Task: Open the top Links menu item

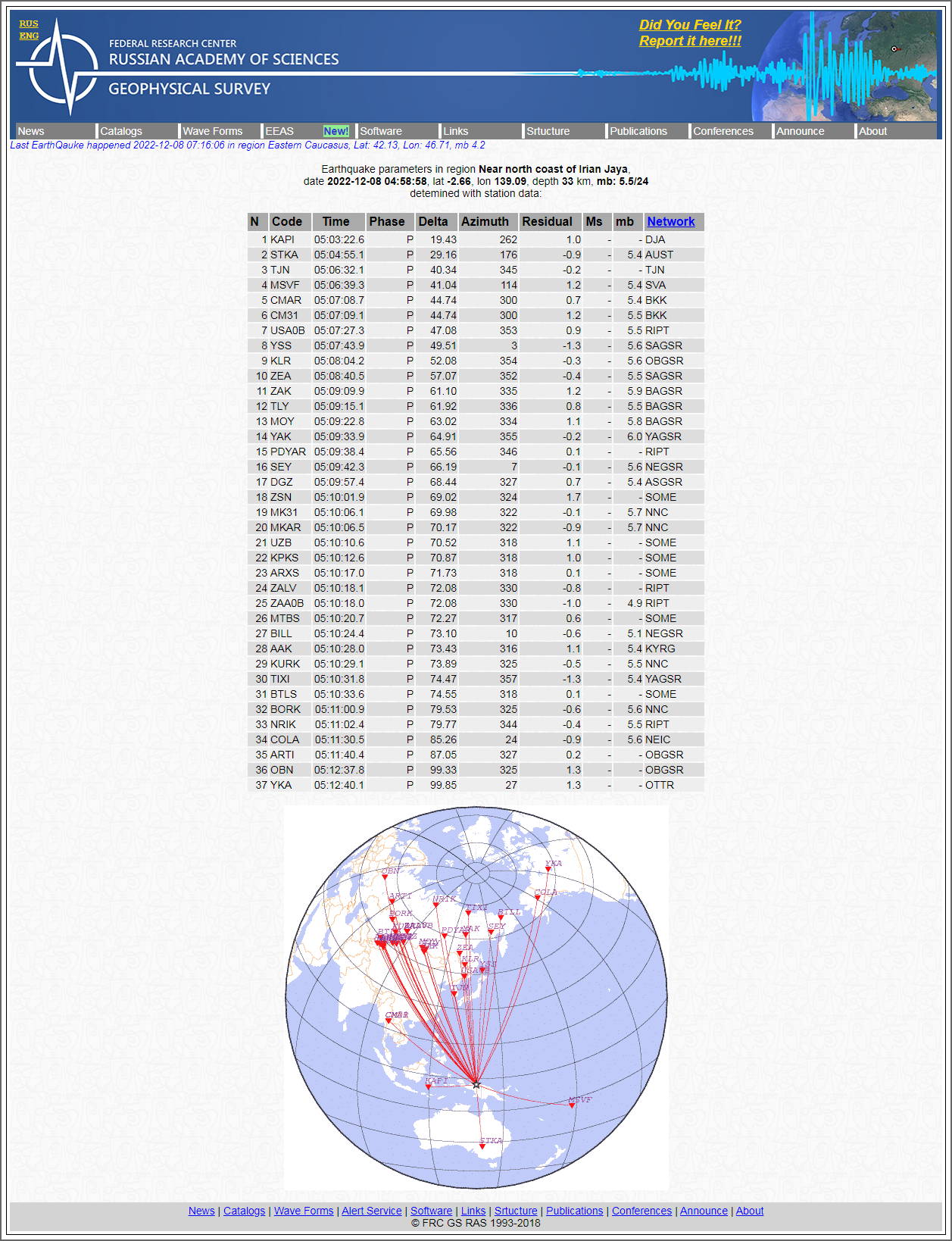Action: tap(456, 131)
